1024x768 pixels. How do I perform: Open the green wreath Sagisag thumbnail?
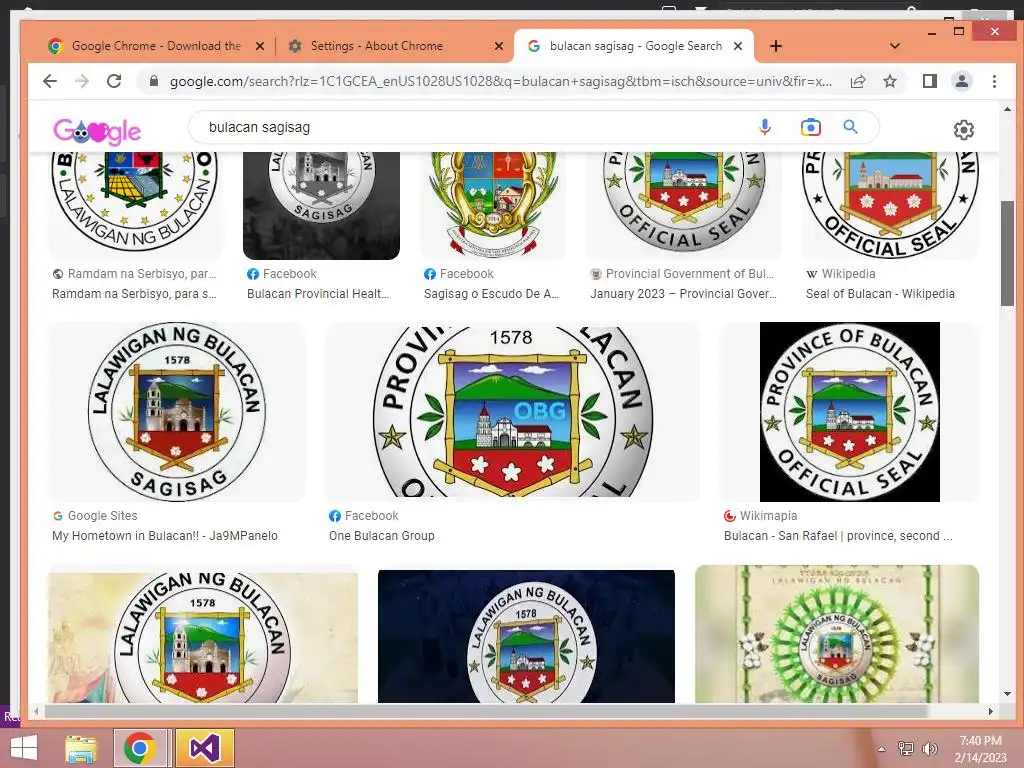tap(837, 634)
